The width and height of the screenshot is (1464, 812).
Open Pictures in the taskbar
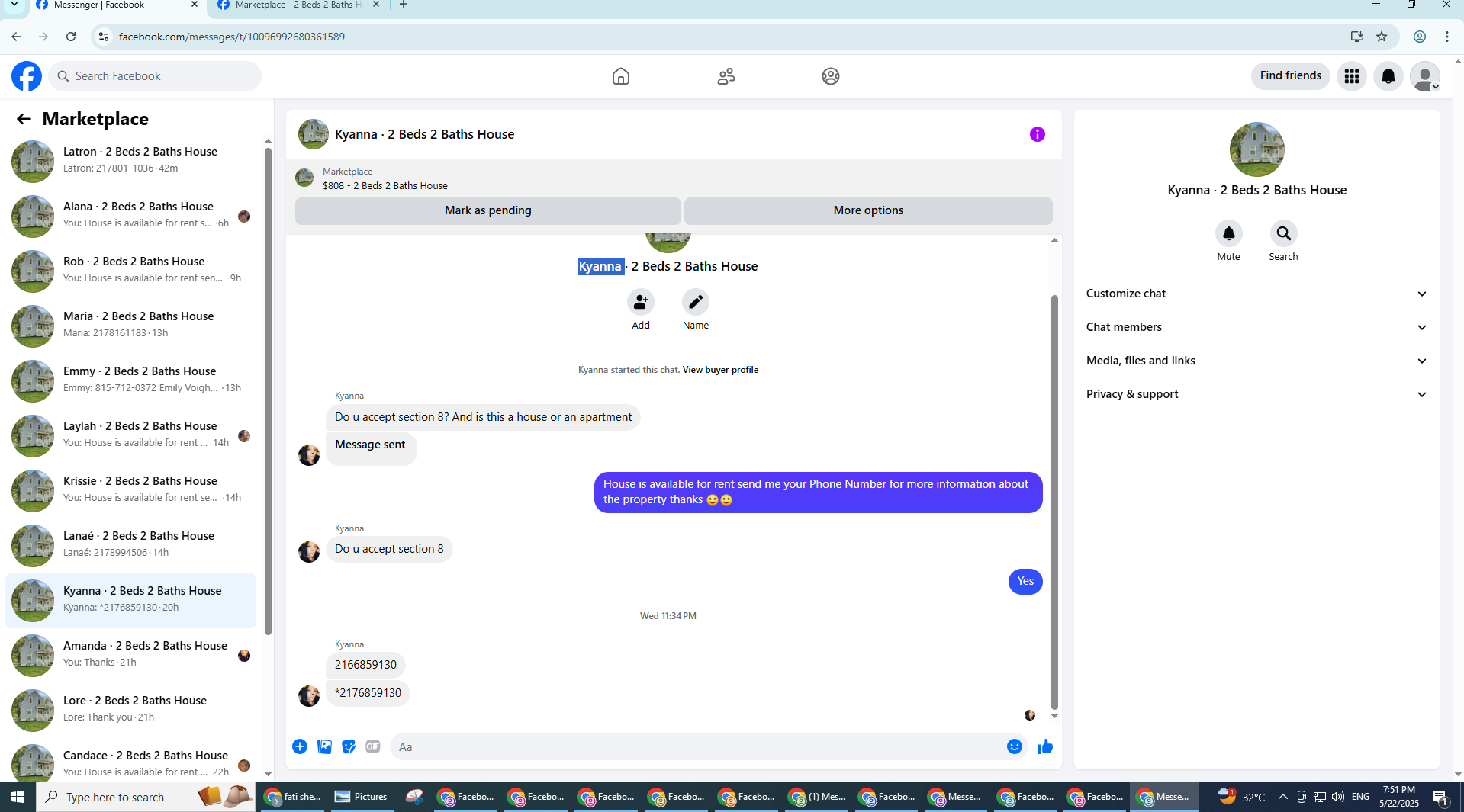[x=362, y=797]
